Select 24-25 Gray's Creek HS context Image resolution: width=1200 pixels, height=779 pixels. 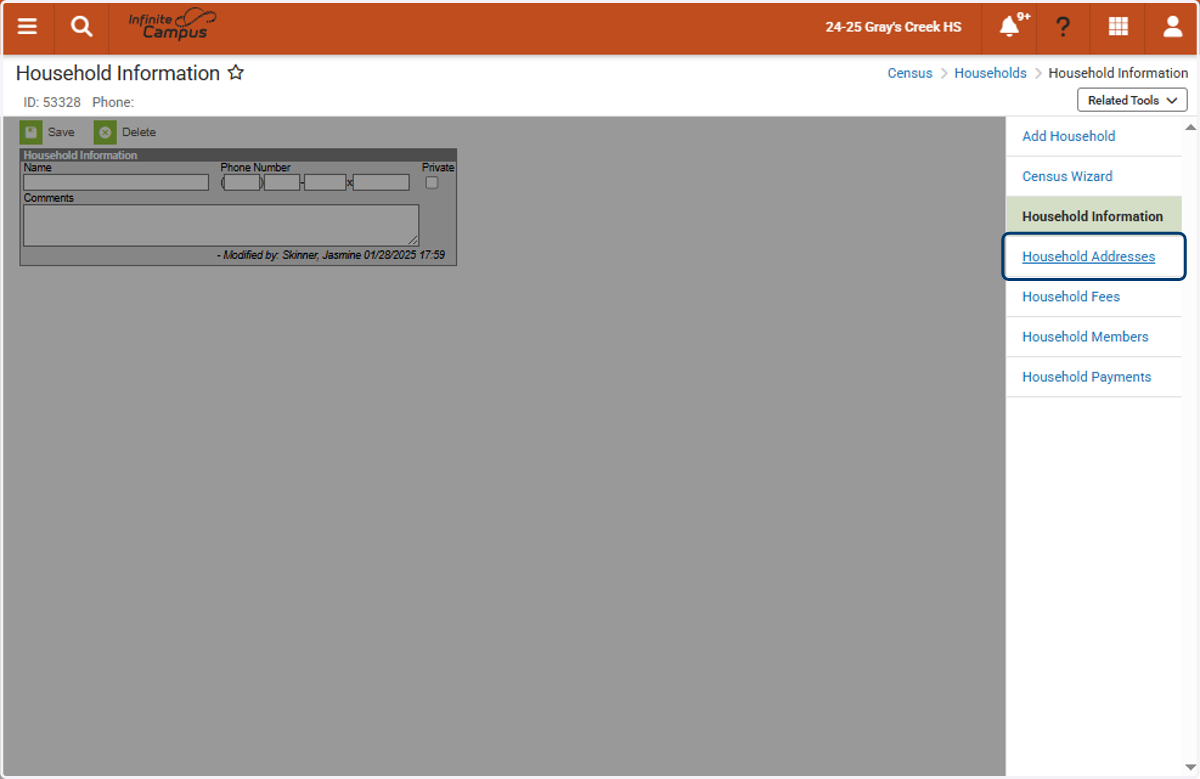point(893,27)
